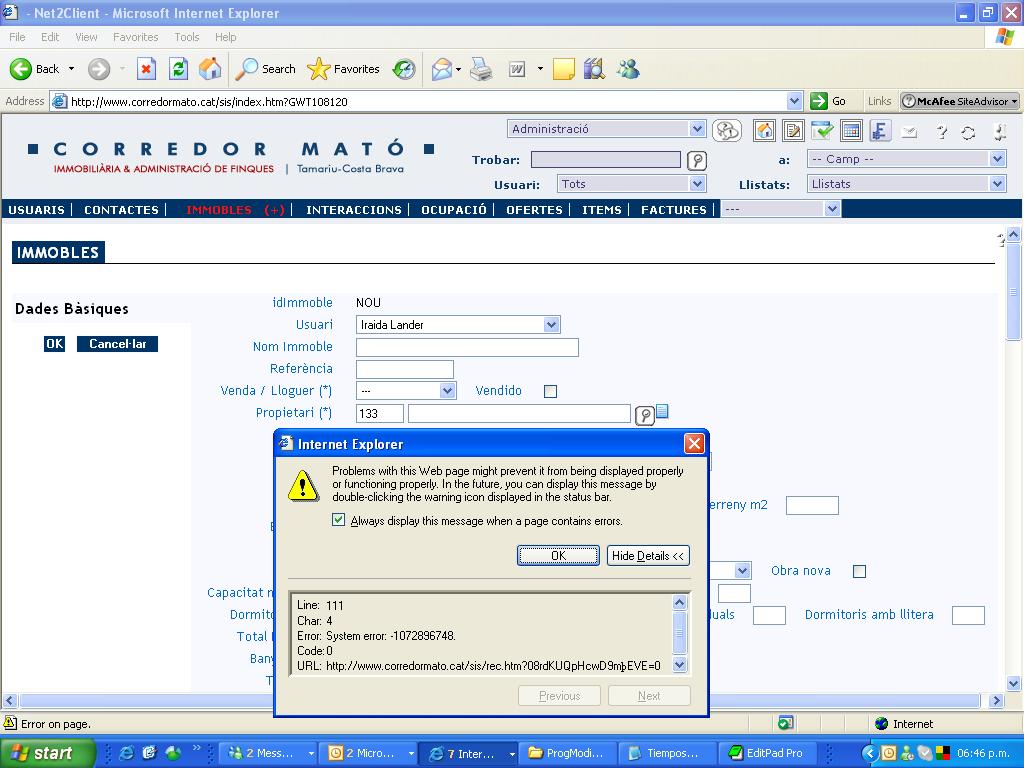Click the Mail envelope toolbar icon

pos(442,69)
